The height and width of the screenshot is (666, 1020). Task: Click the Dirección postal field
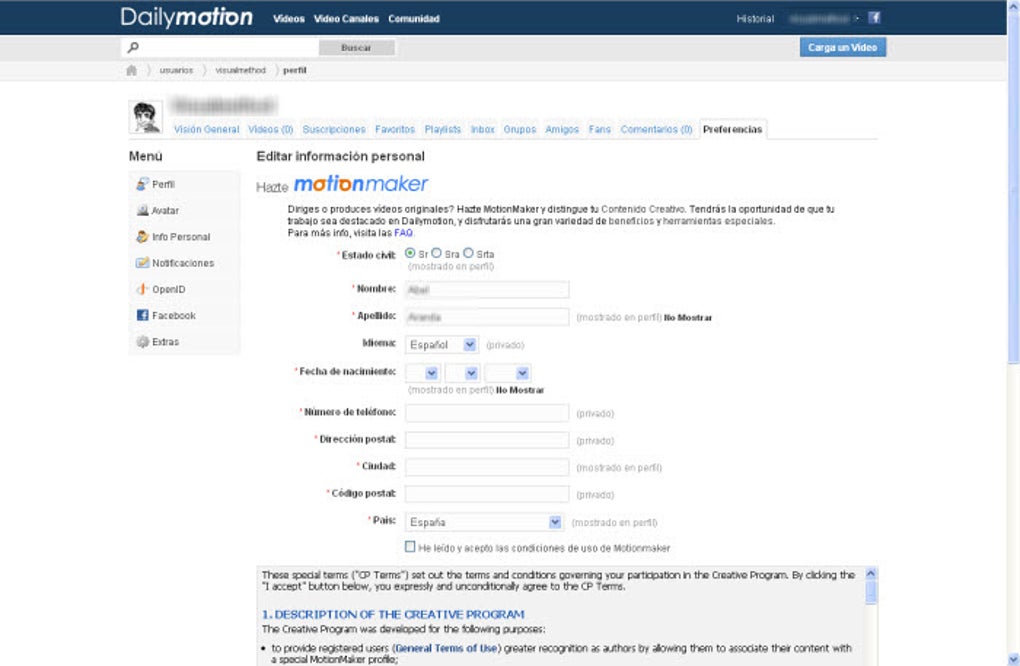(487, 440)
